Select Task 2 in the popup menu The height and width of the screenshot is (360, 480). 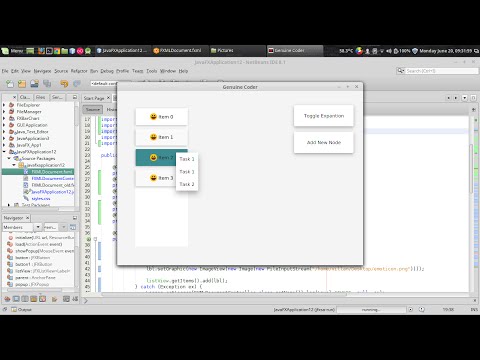point(187,184)
